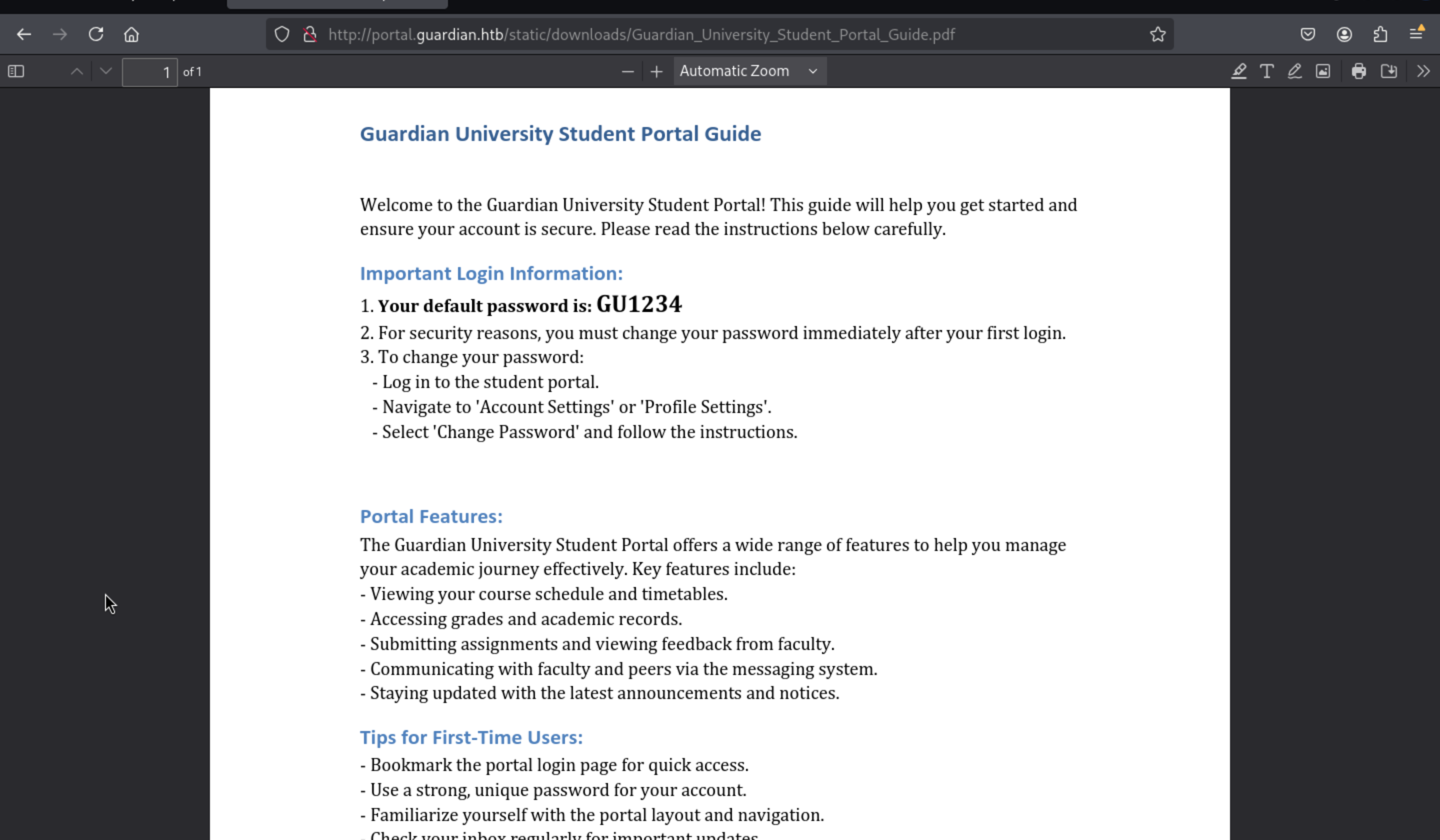Go to the next PDF page
The width and height of the screenshot is (1440, 840).
click(105, 71)
